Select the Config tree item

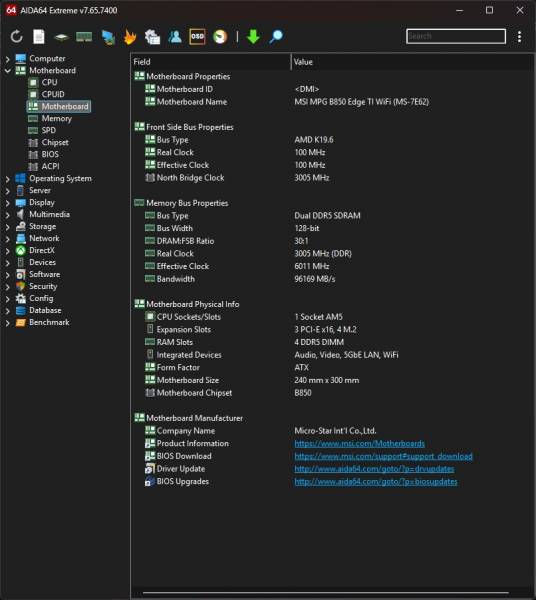coord(41,298)
